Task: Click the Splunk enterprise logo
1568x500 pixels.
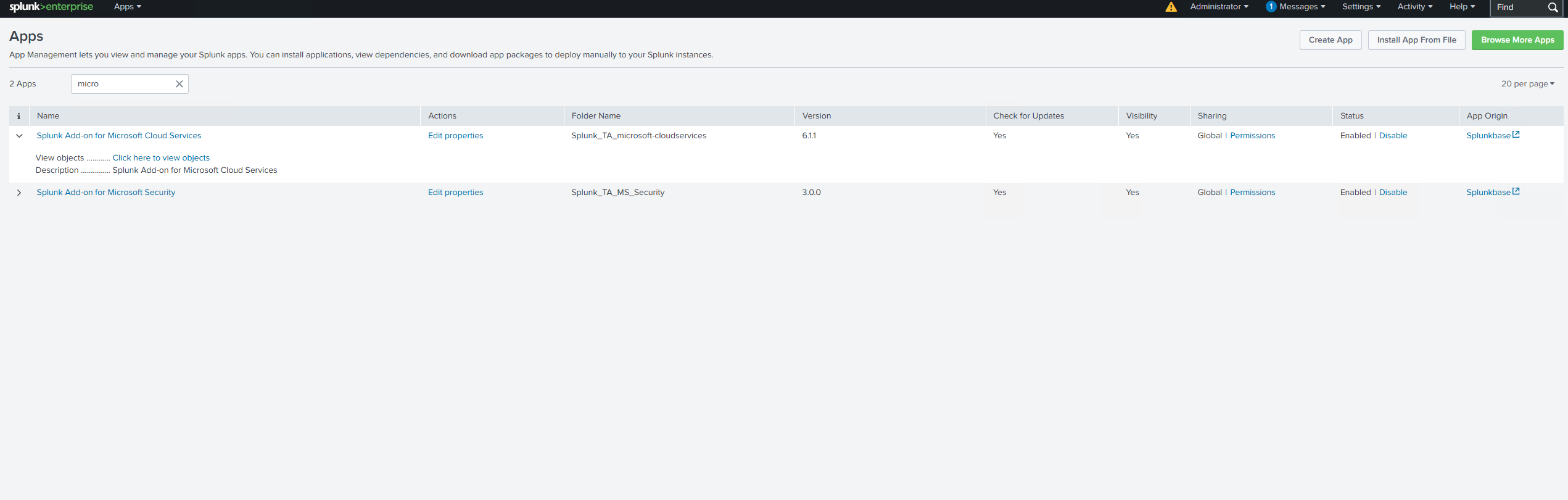Action: tap(51, 7)
